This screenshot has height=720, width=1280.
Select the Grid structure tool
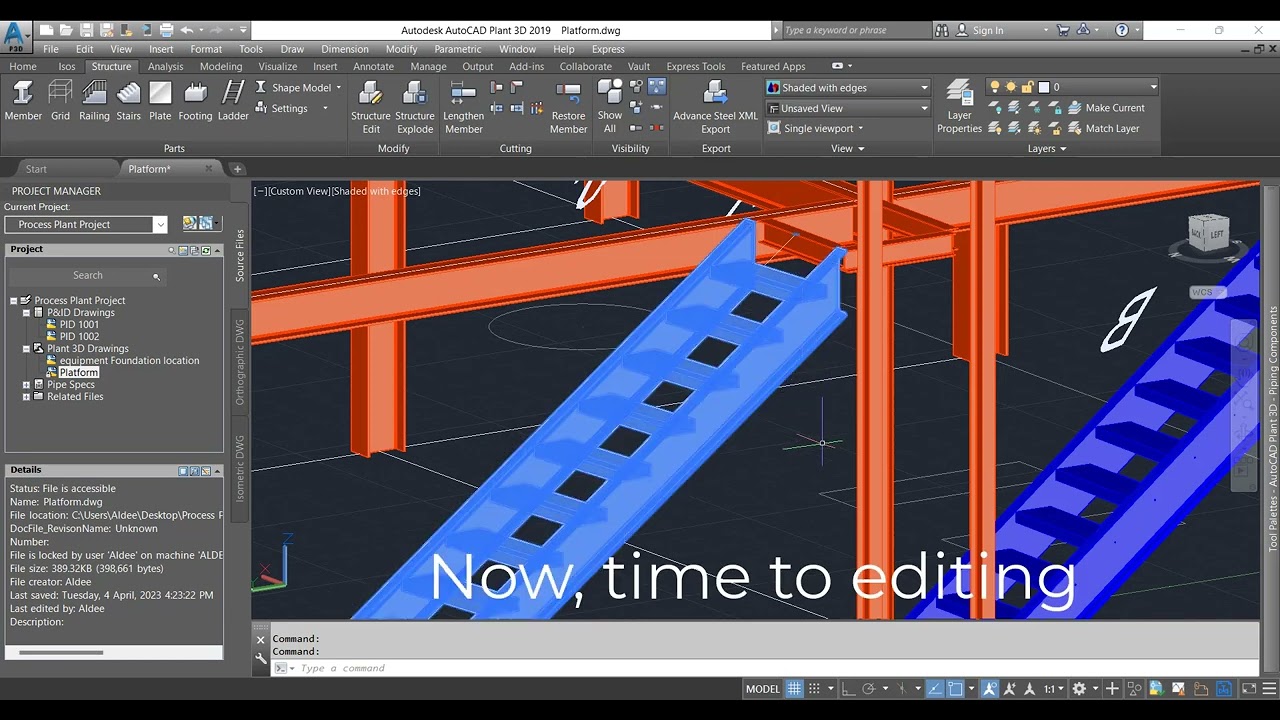click(x=60, y=102)
